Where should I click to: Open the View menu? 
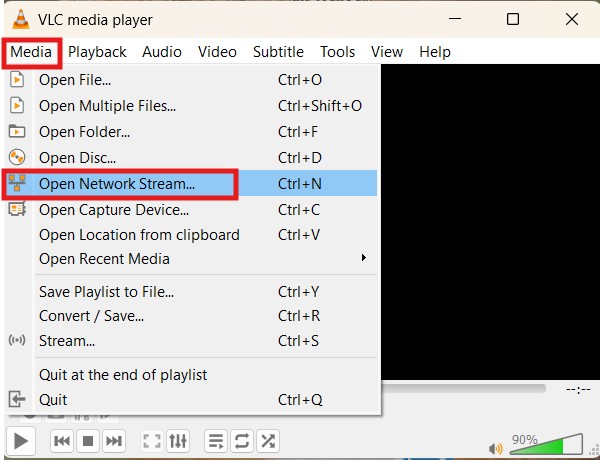pyautogui.click(x=387, y=52)
